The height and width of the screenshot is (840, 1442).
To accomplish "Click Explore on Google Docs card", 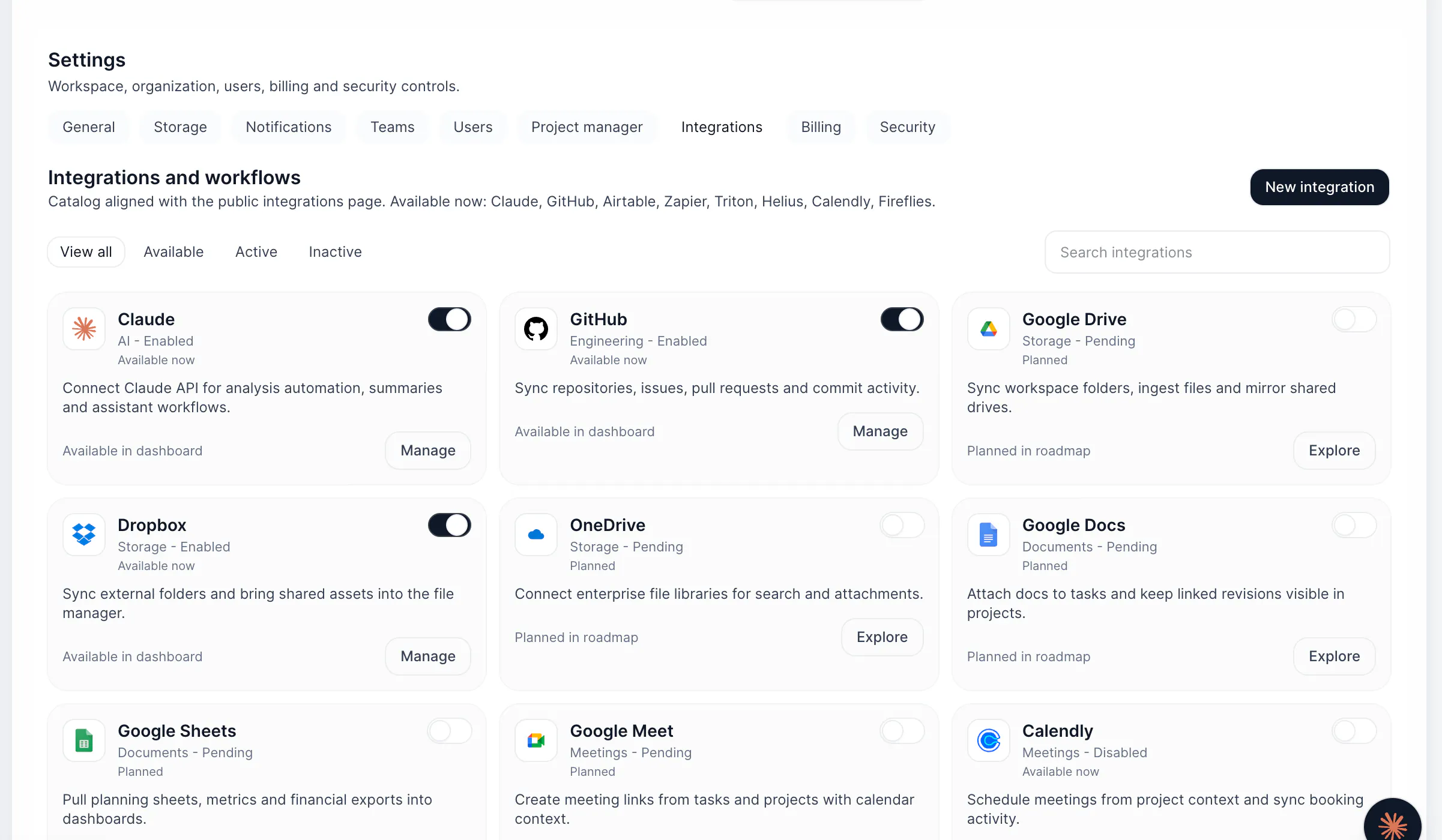I will [1335, 656].
